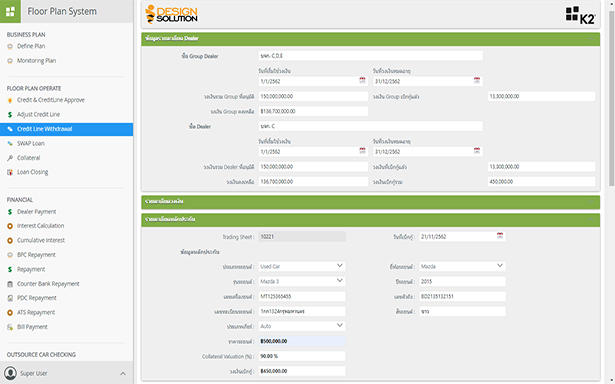The width and height of the screenshot is (615, 384).
Task: Click the Loan Closing icon
Action: 10,172
